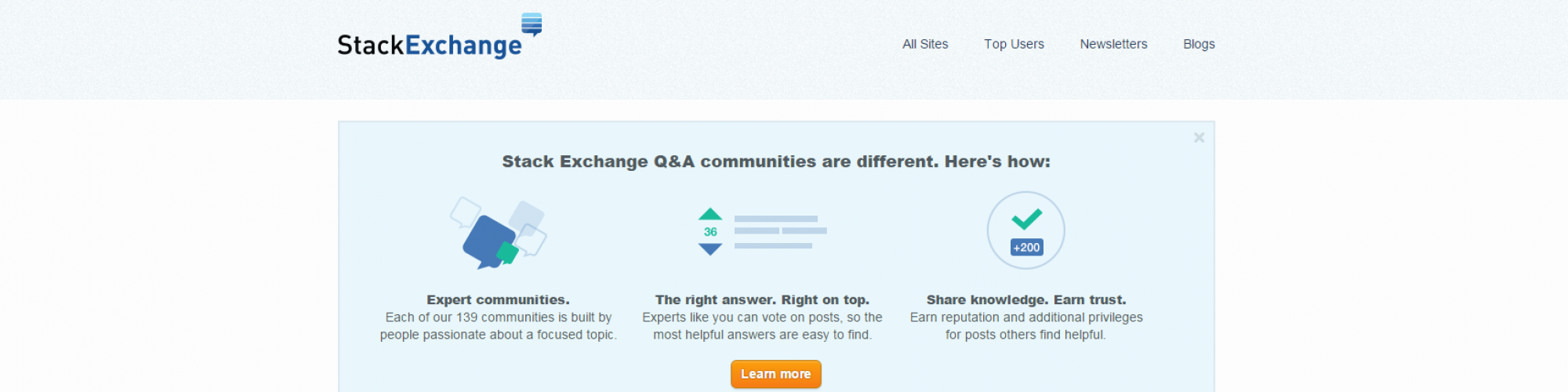Click 'Share knowledge. Earn trust.' heading
The height and width of the screenshot is (392, 1568).
click(1026, 299)
